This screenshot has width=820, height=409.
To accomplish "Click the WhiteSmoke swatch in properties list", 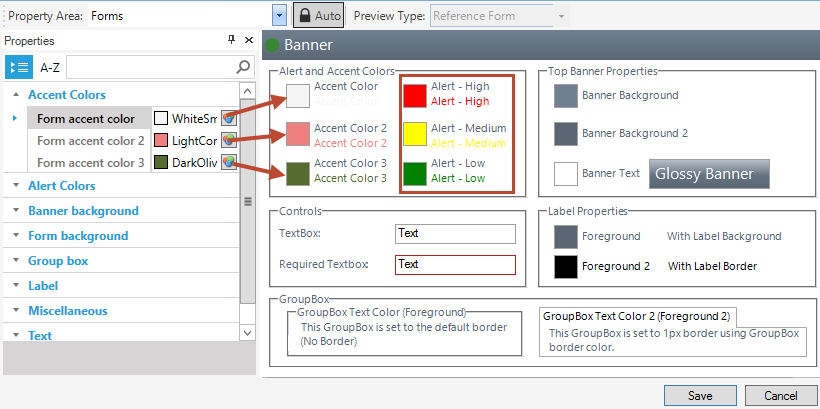I will click(161, 119).
